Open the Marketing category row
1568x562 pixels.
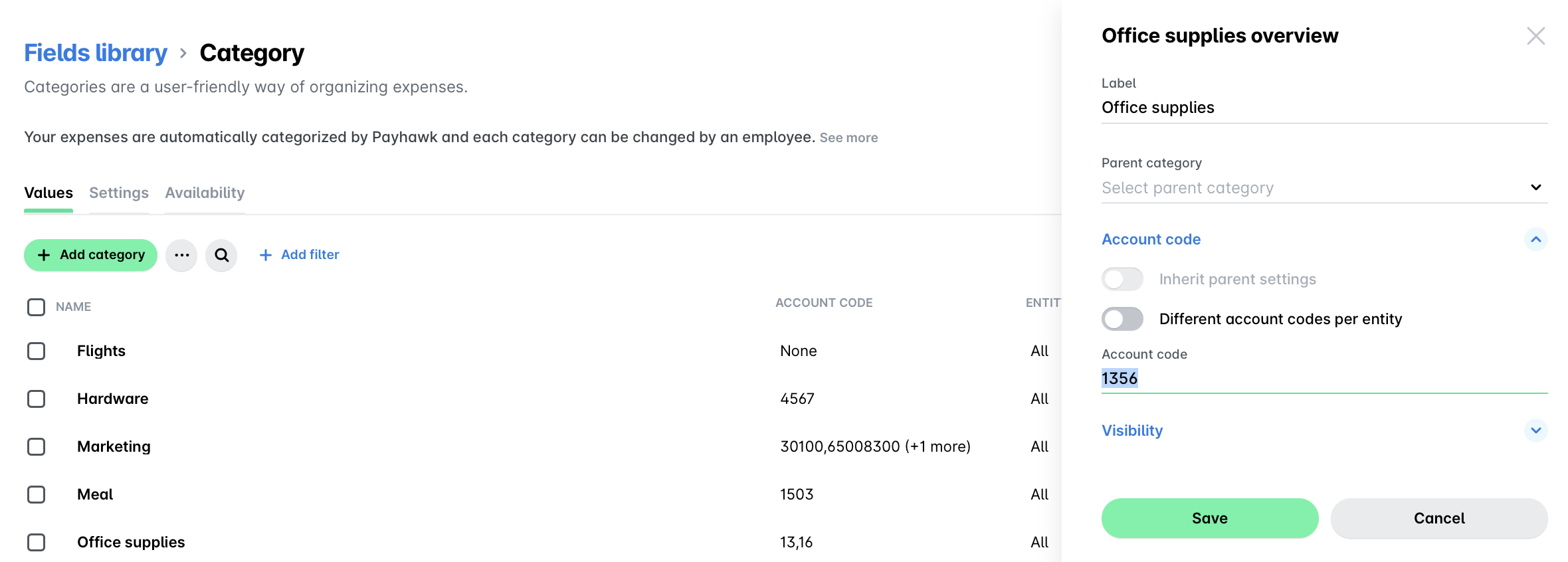[114, 446]
